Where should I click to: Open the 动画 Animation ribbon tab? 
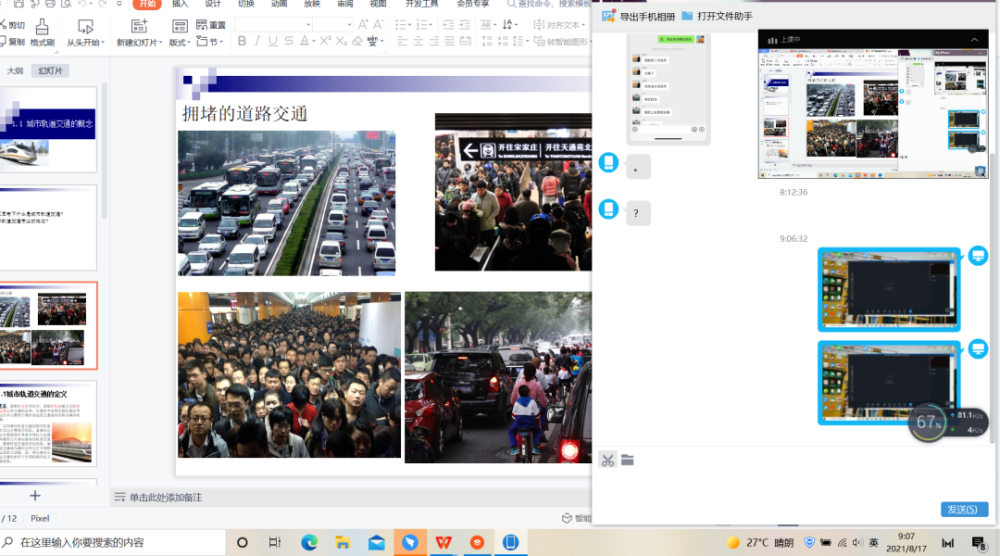point(279,4)
